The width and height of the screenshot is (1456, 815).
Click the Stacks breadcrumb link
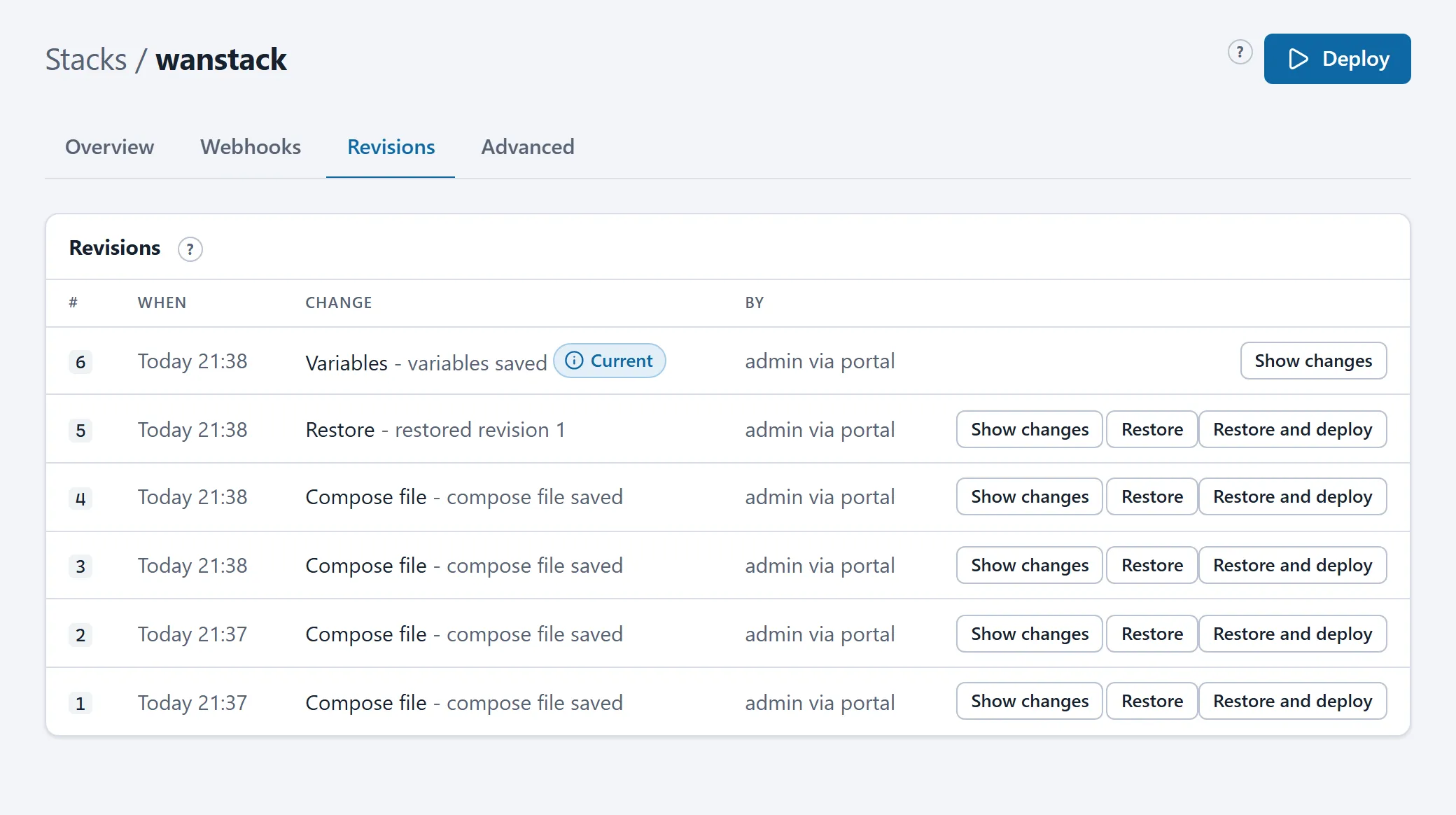tap(86, 60)
